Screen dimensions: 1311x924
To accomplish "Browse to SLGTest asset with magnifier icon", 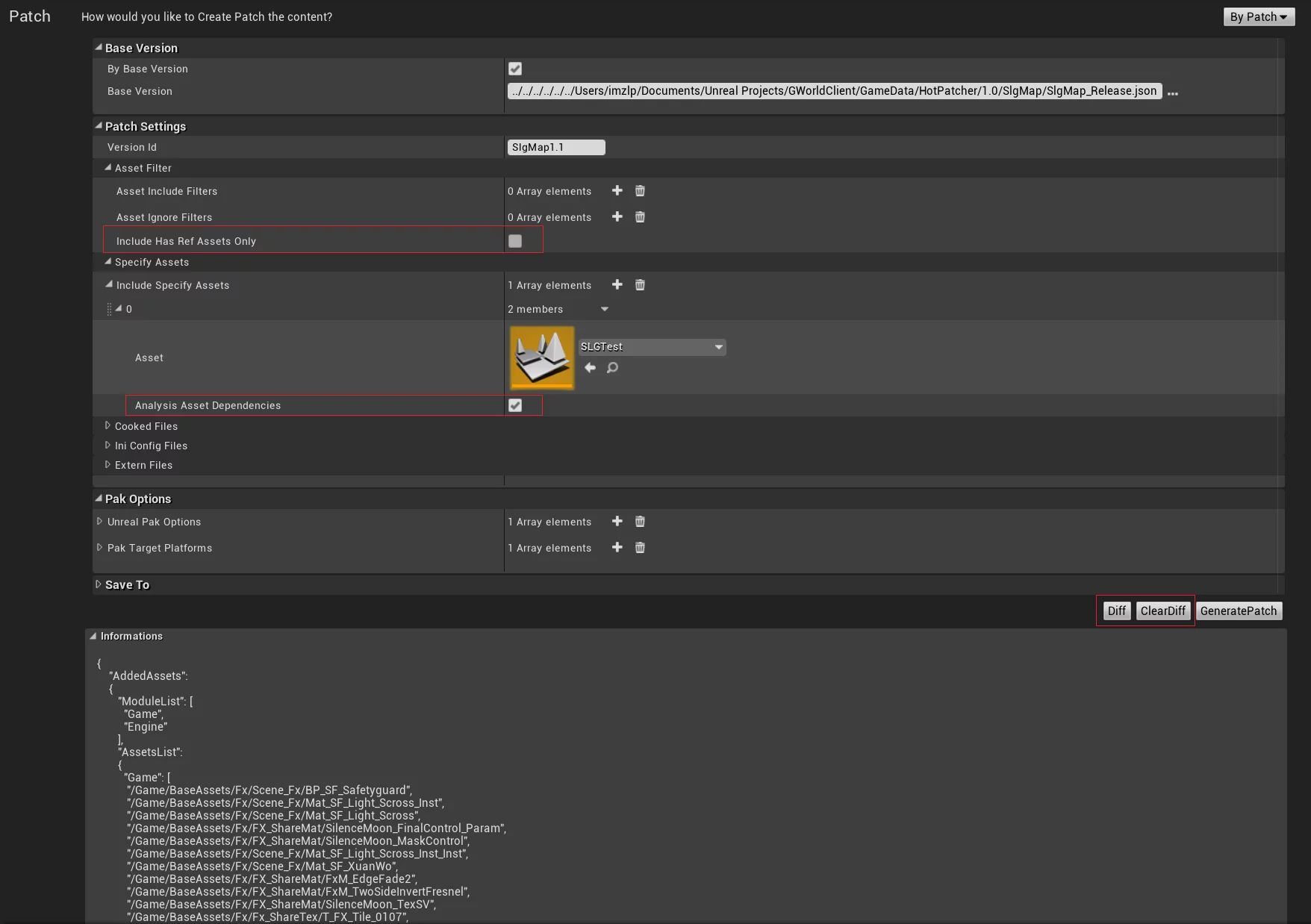I will [x=612, y=368].
